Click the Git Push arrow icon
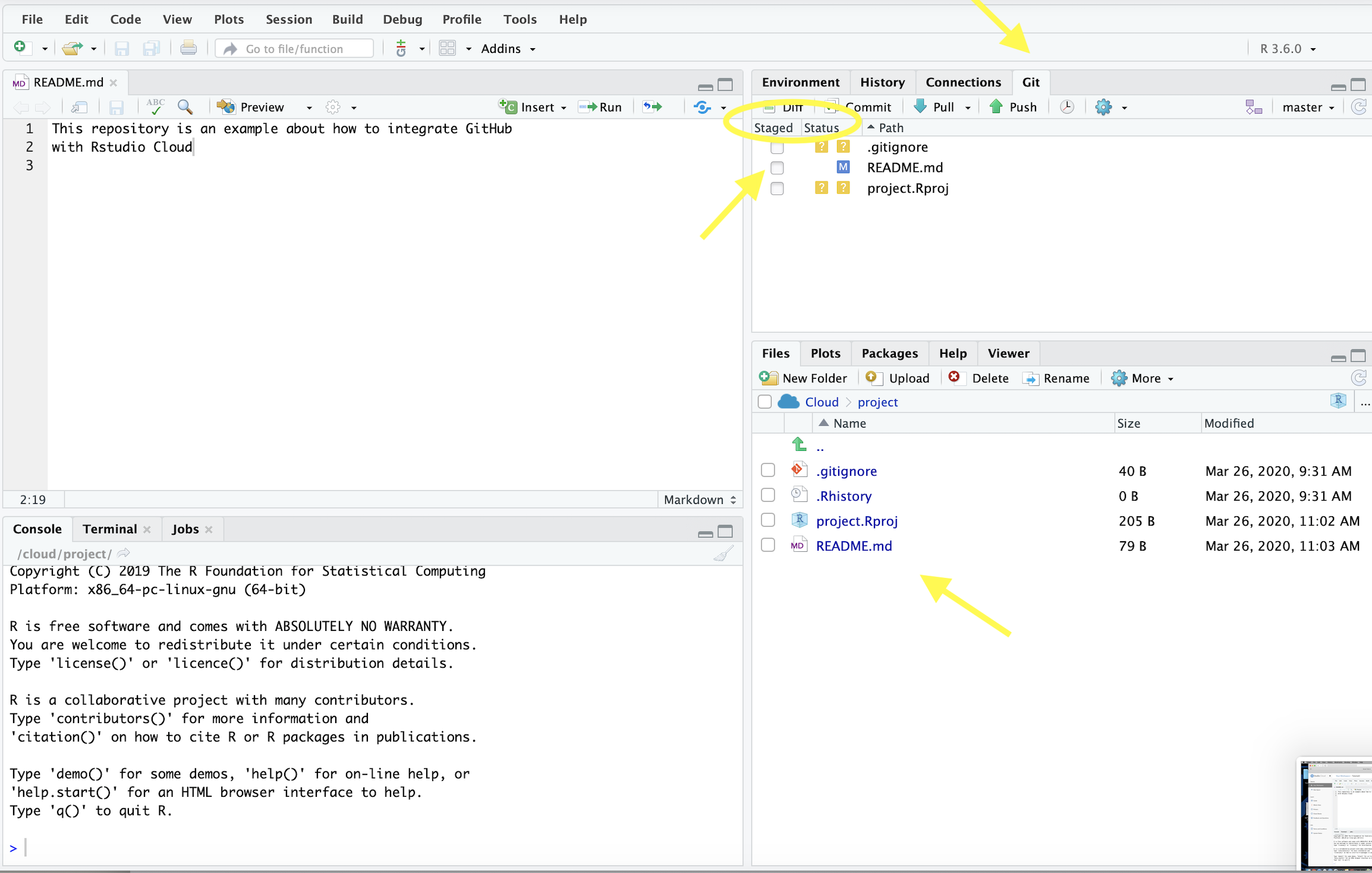Viewport: 1372px width, 873px height. [x=996, y=107]
